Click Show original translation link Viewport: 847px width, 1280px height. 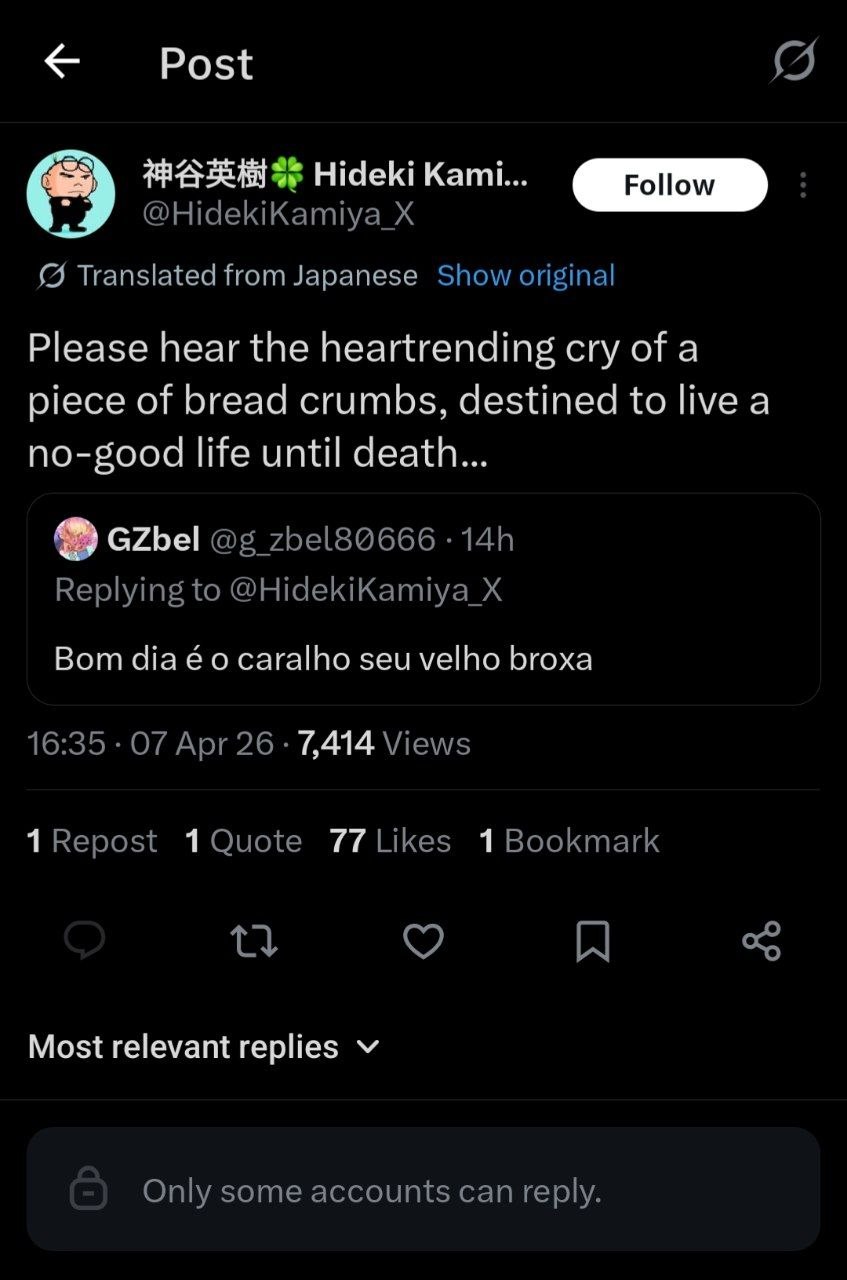526,275
